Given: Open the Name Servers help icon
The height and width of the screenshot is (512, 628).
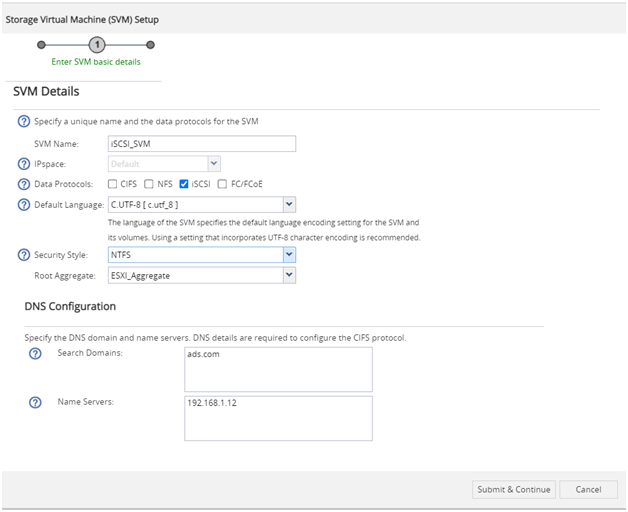Looking at the screenshot, I should tap(35, 402).
